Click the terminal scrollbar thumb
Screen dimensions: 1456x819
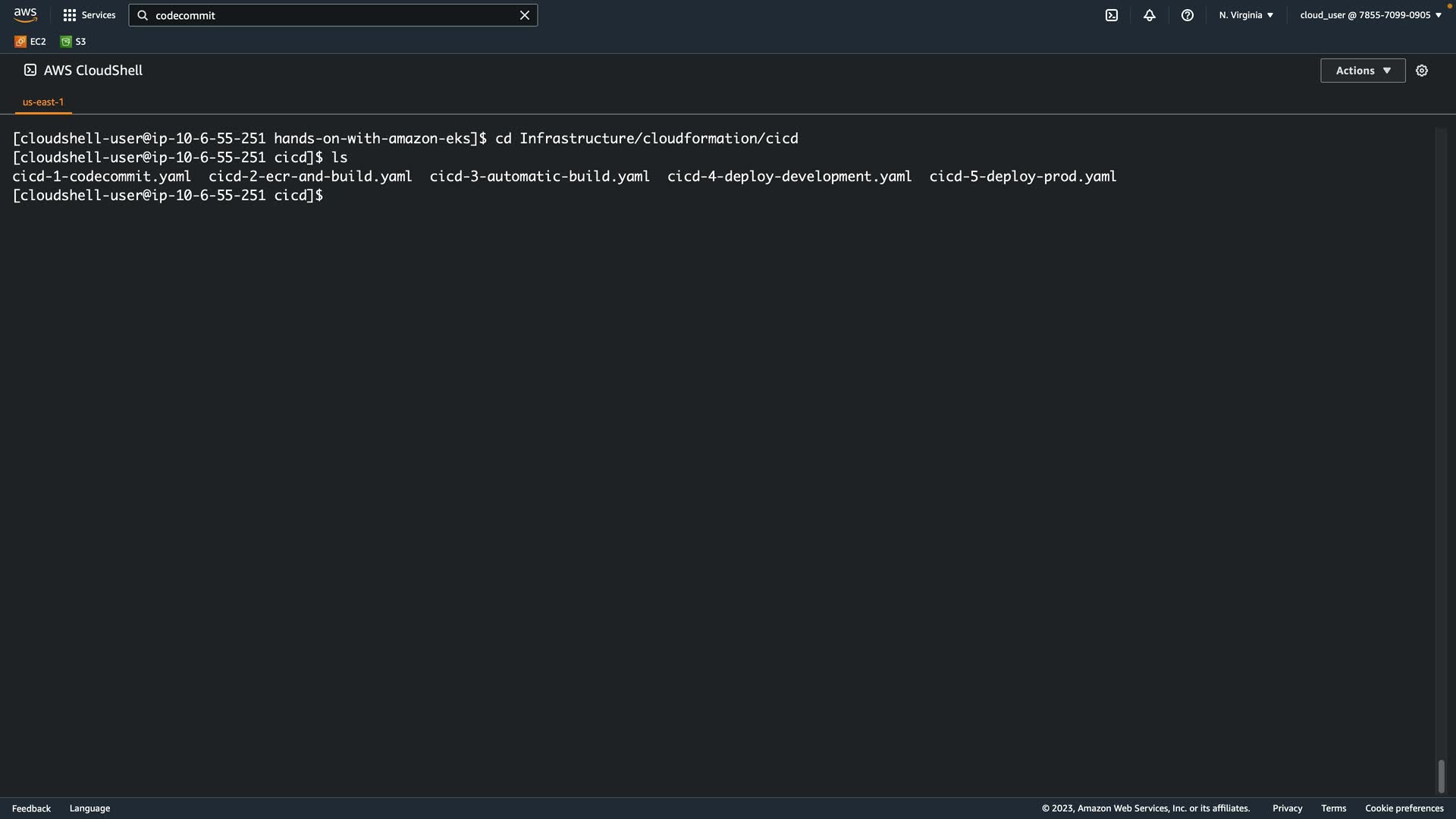click(1441, 776)
